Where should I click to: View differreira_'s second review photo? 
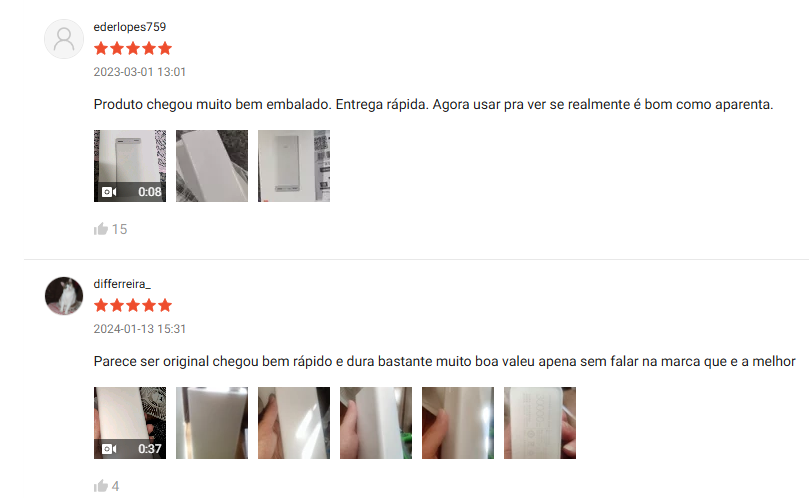coord(212,423)
